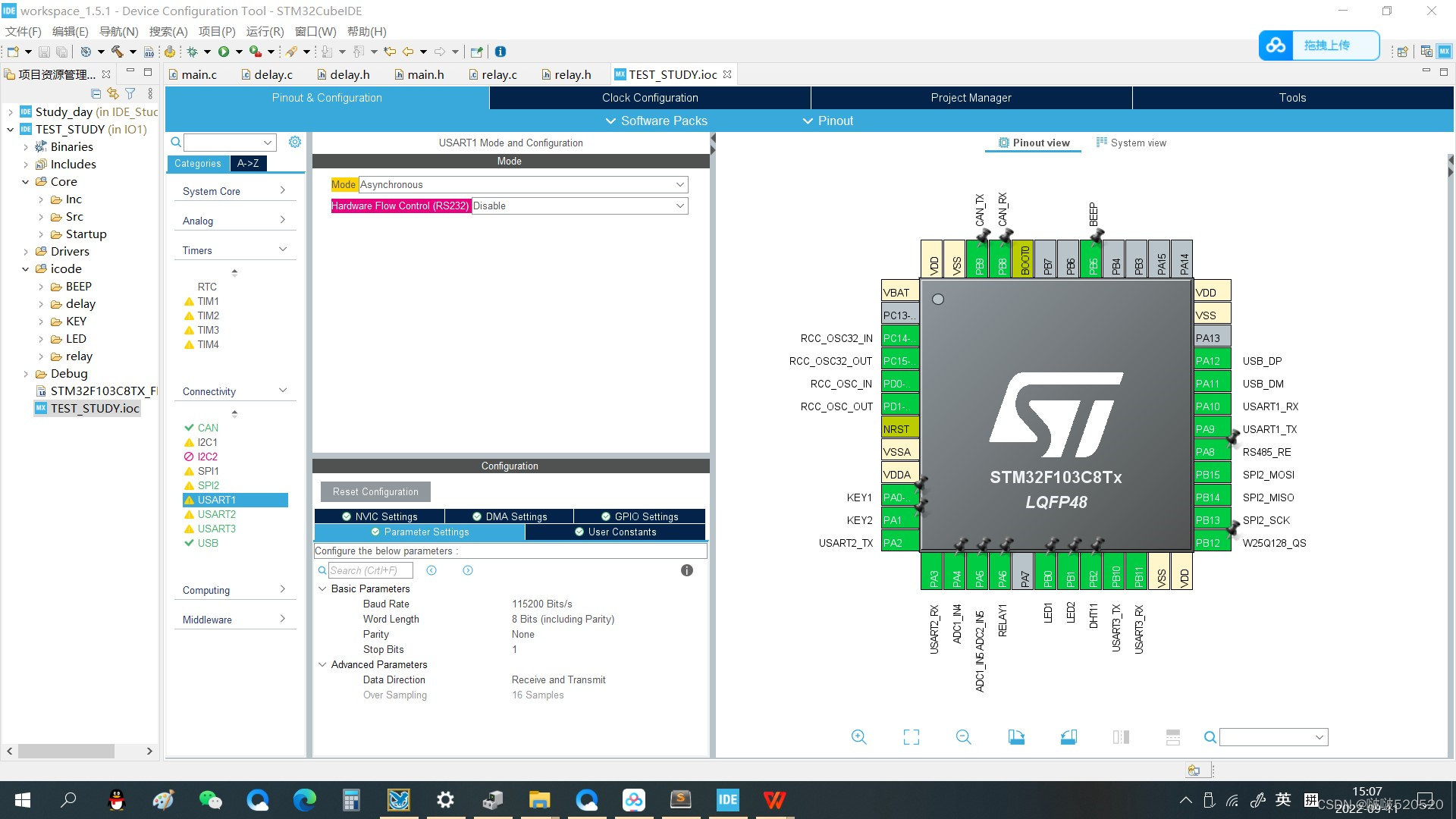
Task: Click the Debug bug icon in toolbar
Action: pyautogui.click(x=193, y=52)
